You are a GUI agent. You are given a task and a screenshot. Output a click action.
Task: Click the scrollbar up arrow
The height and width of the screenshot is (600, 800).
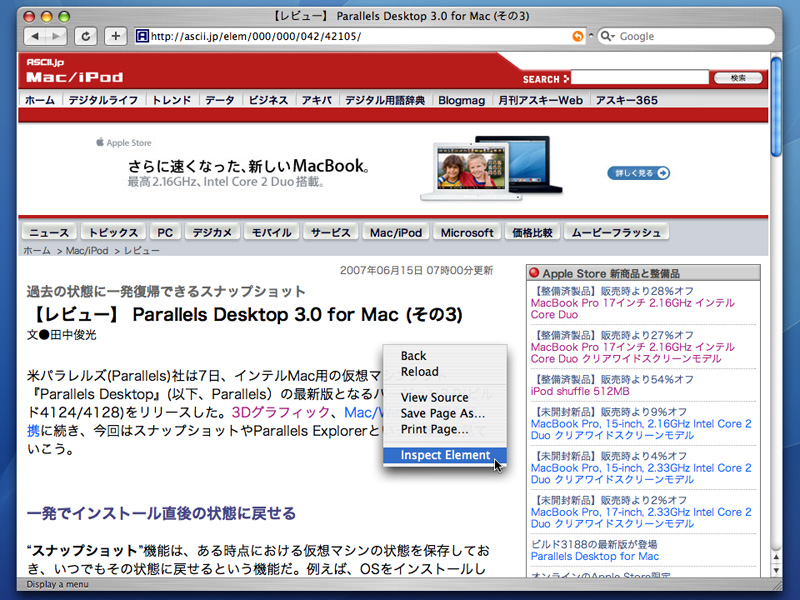pyautogui.click(x=776, y=557)
